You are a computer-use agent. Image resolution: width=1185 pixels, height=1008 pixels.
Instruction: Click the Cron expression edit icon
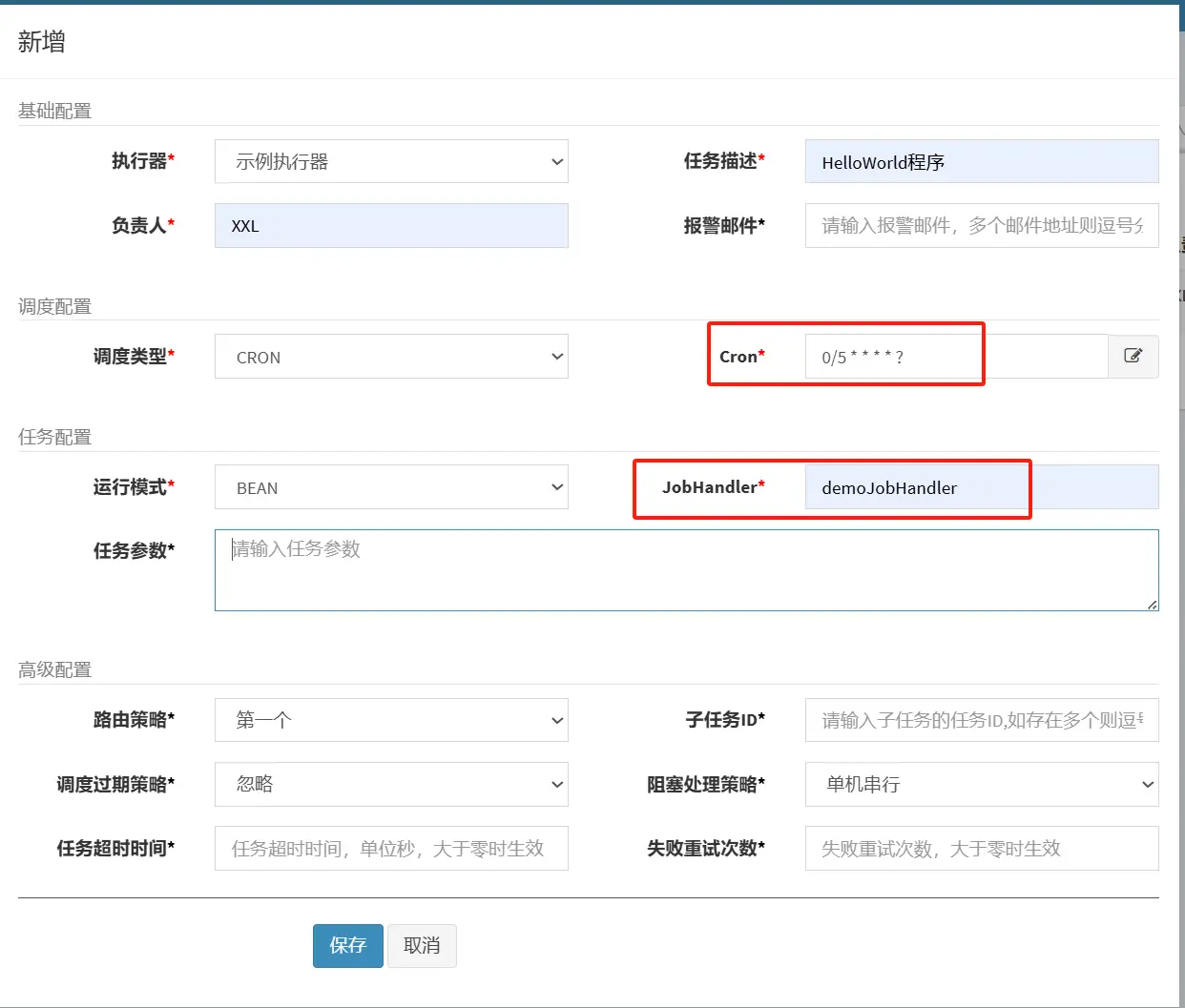[1133, 356]
